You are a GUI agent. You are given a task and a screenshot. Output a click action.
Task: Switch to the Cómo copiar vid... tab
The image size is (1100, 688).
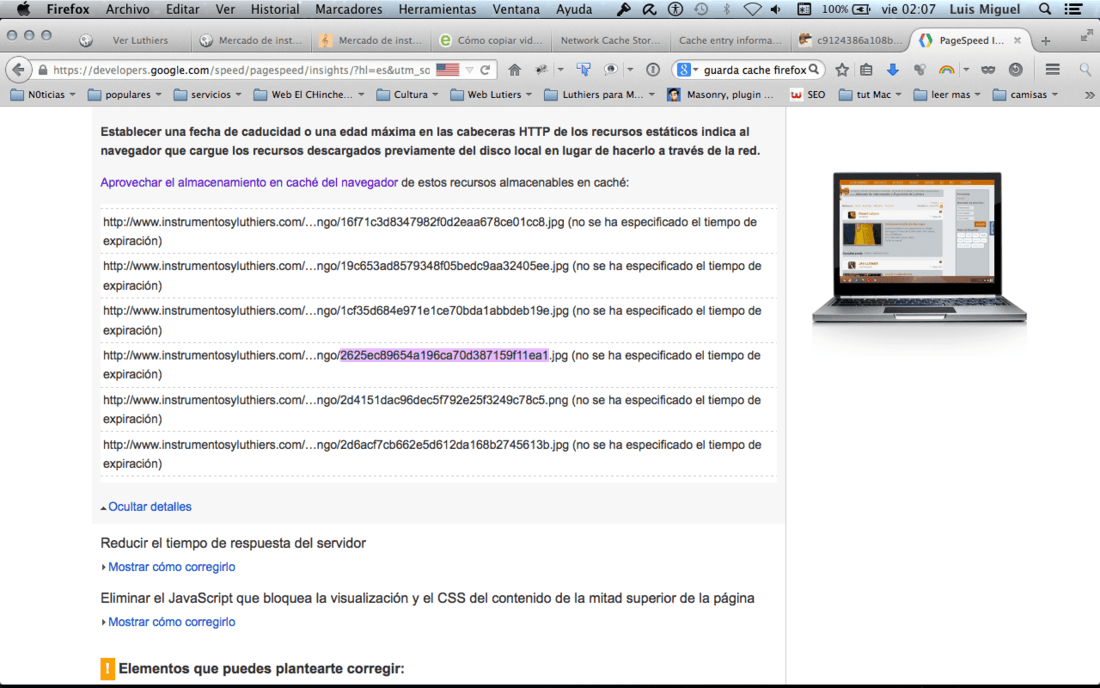coord(491,41)
